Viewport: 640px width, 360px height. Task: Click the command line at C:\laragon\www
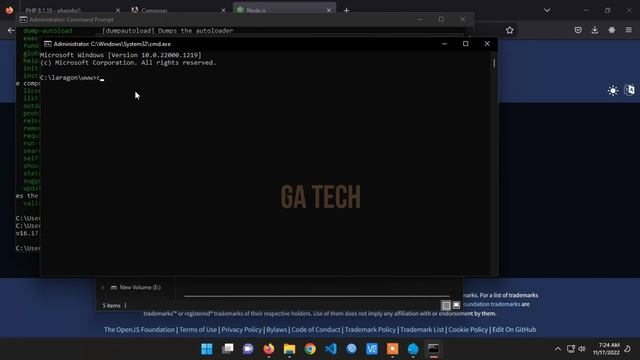tap(72, 78)
